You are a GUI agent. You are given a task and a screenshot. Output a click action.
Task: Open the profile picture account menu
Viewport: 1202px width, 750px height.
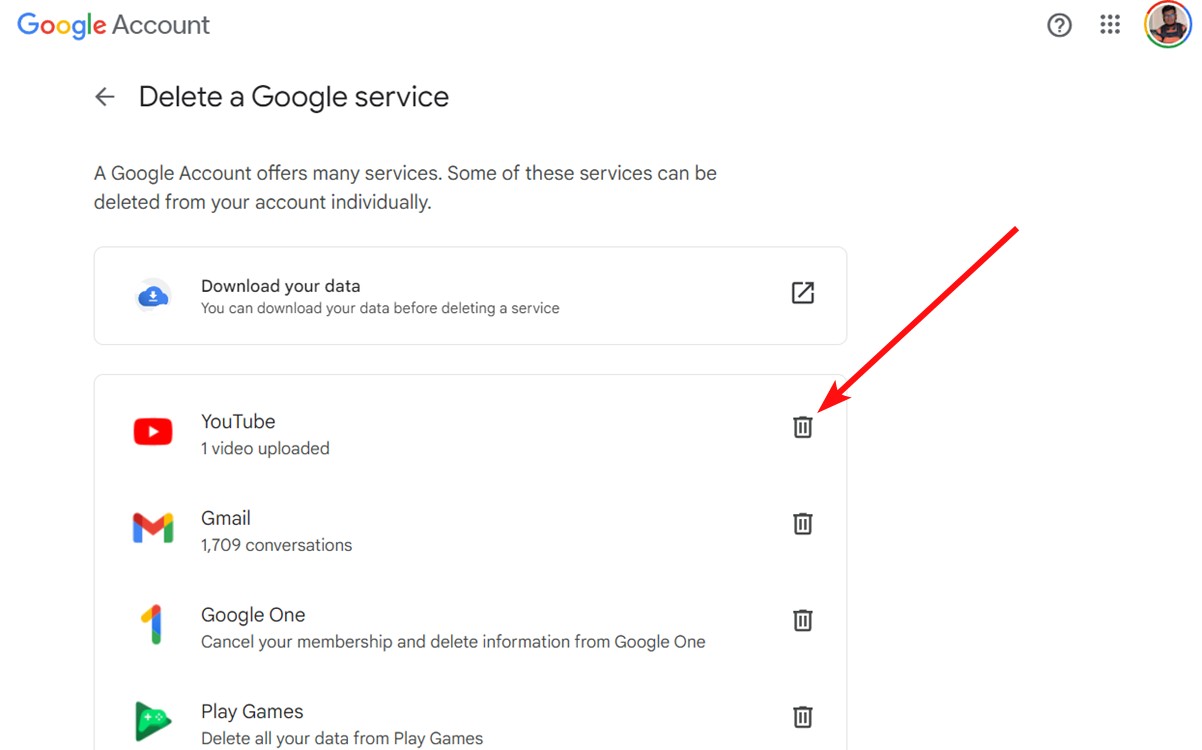pos(1167,25)
